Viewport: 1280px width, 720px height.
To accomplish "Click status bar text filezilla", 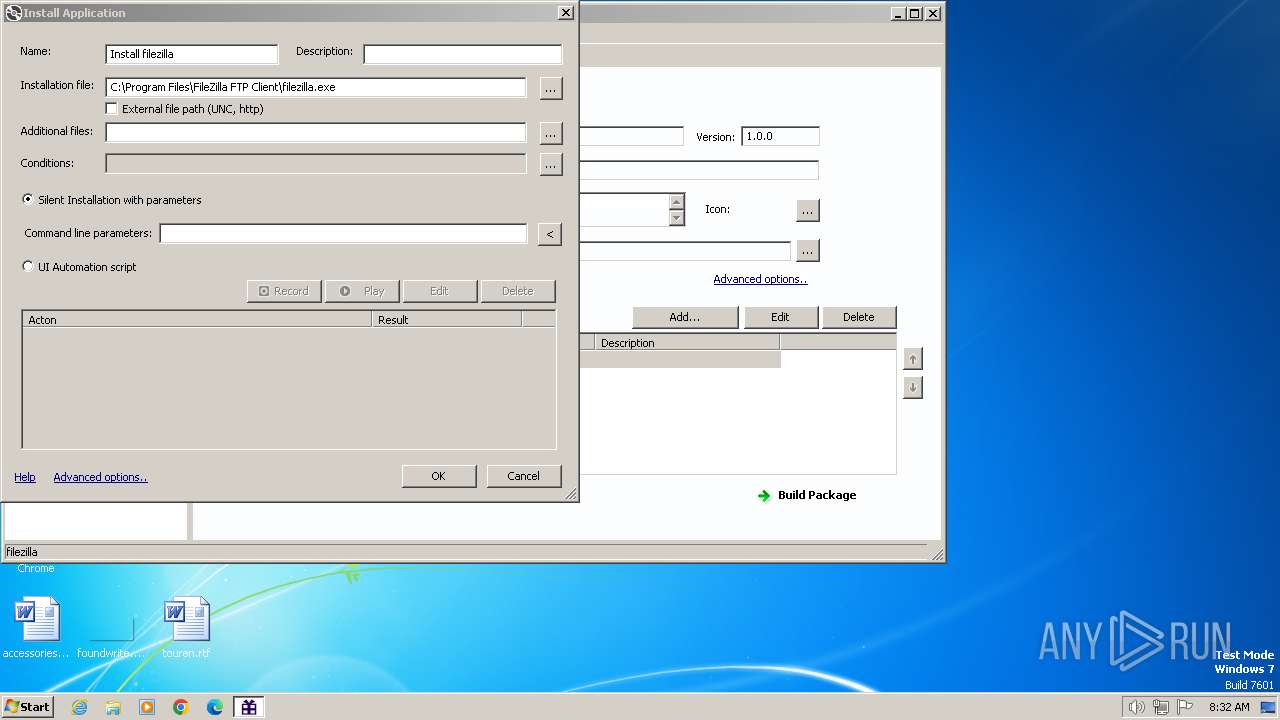I will tap(22, 552).
